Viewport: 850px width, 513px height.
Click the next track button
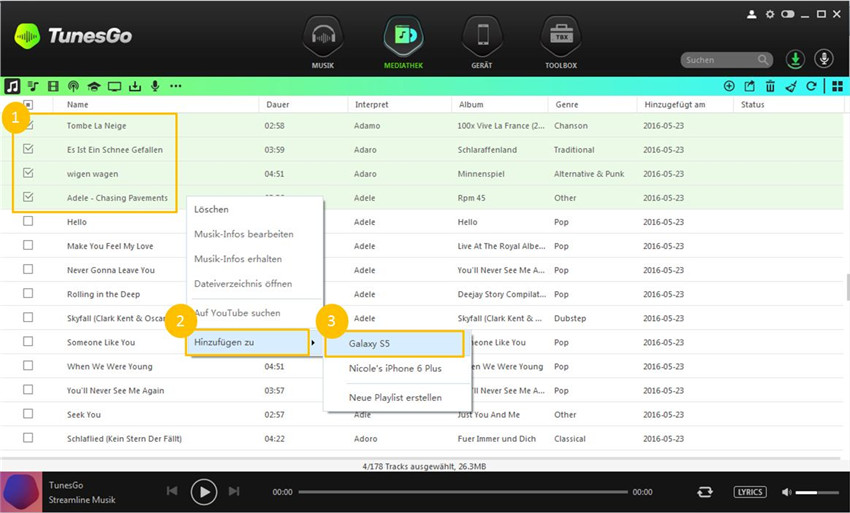coord(234,491)
